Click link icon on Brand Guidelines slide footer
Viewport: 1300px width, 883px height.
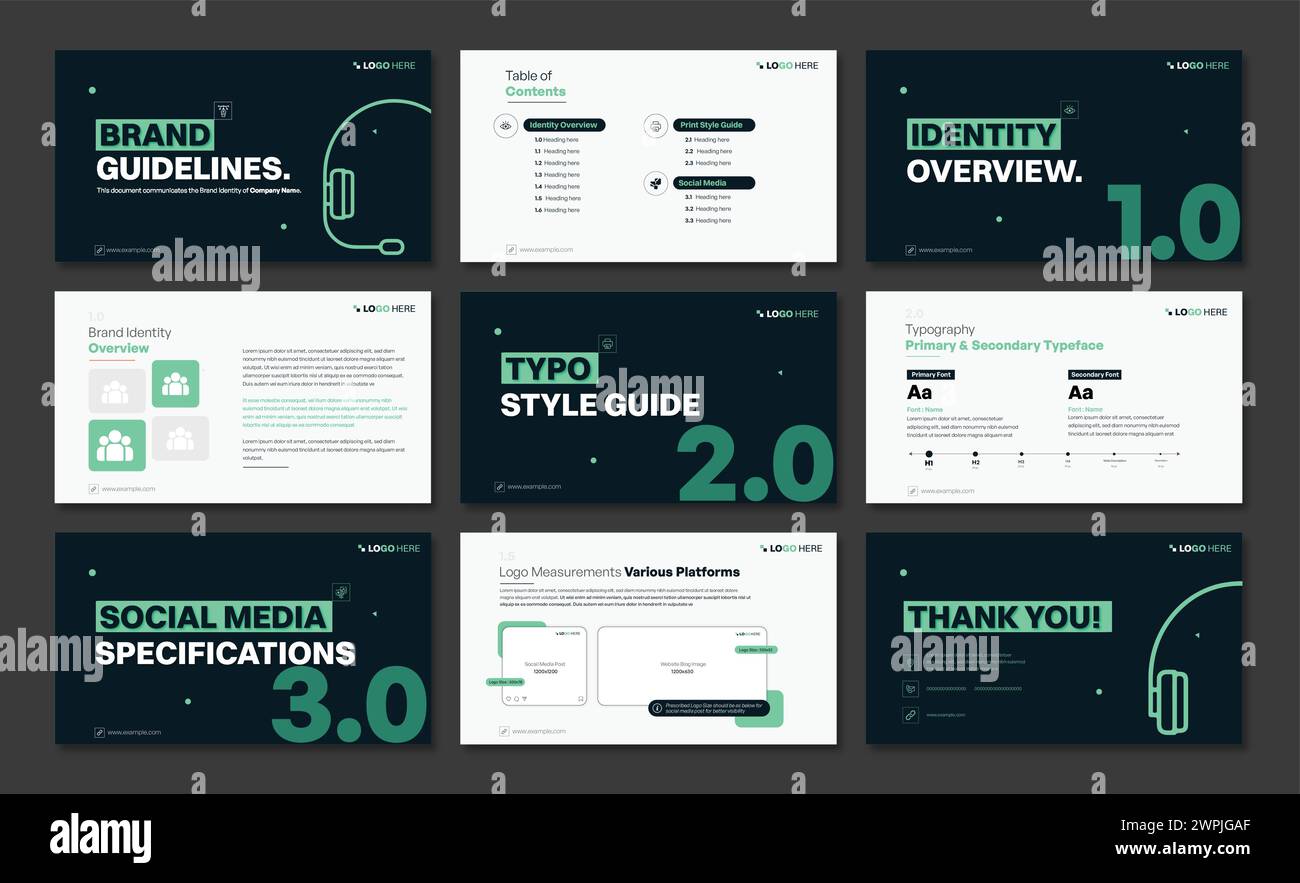point(99,250)
